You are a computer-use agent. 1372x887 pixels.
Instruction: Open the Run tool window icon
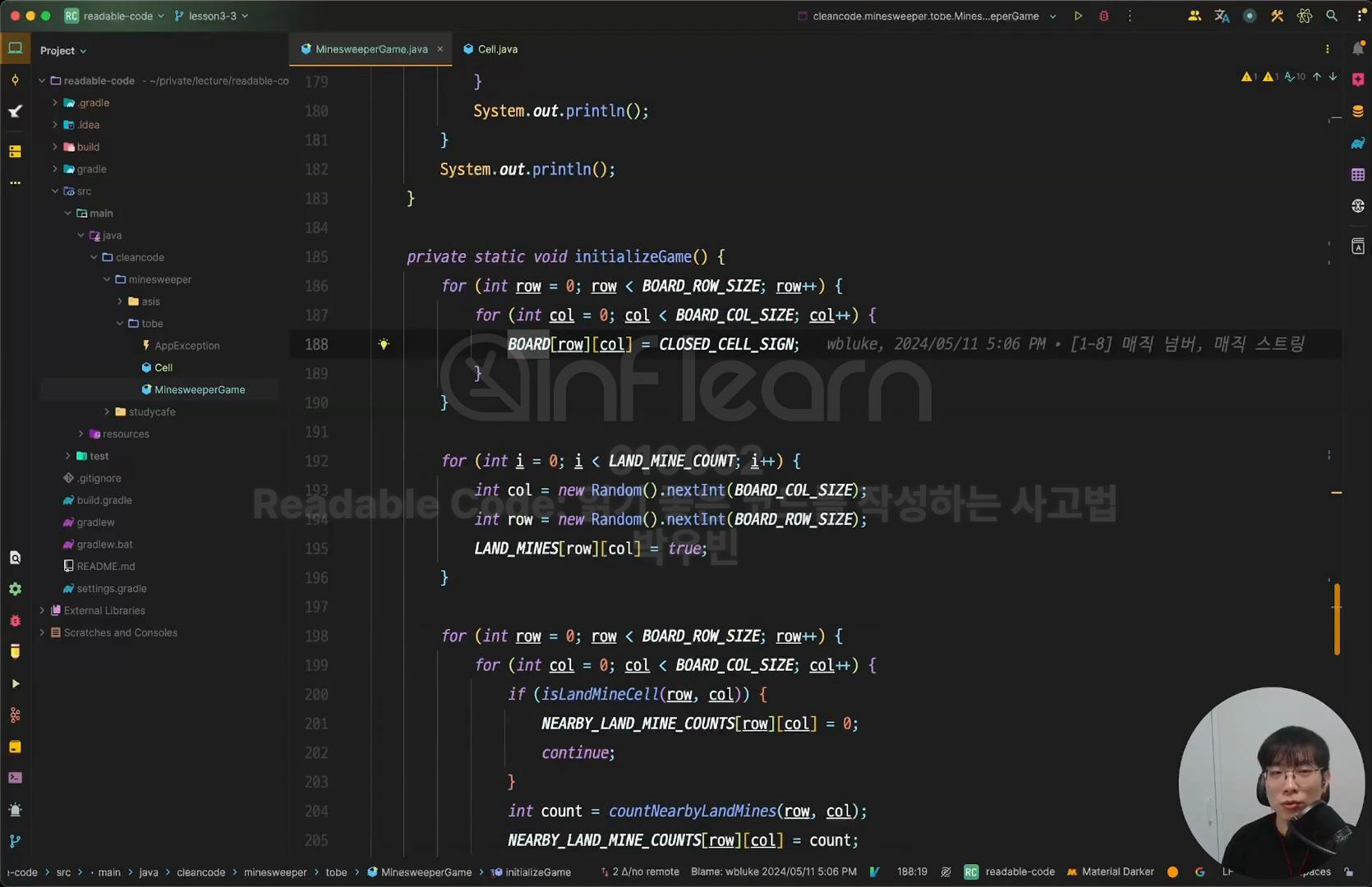[15, 683]
